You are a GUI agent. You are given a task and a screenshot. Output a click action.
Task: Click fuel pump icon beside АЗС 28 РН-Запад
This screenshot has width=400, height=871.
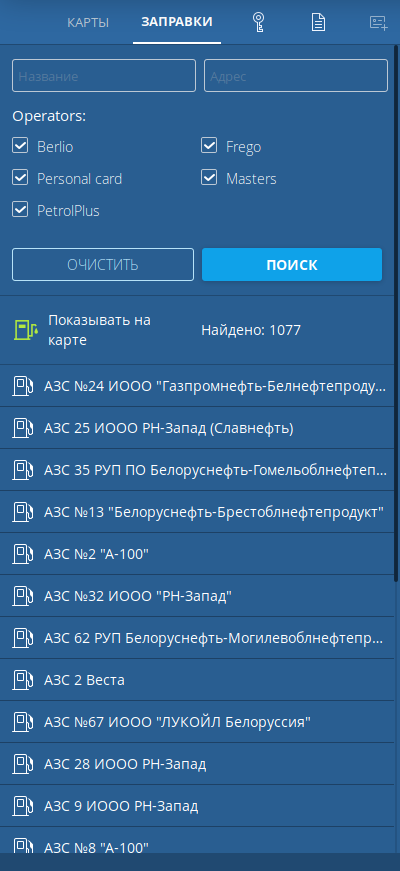click(x=23, y=764)
